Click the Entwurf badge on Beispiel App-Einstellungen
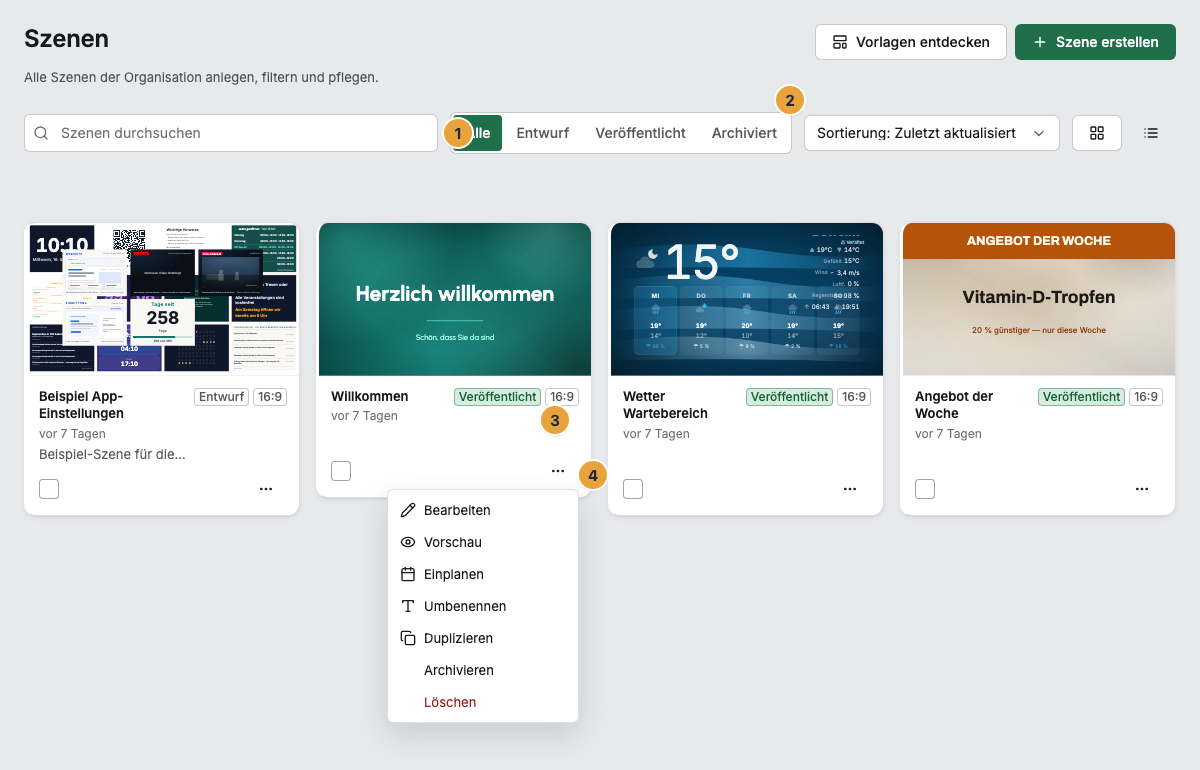This screenshot has height=770, width=1200. pos(221,397)
